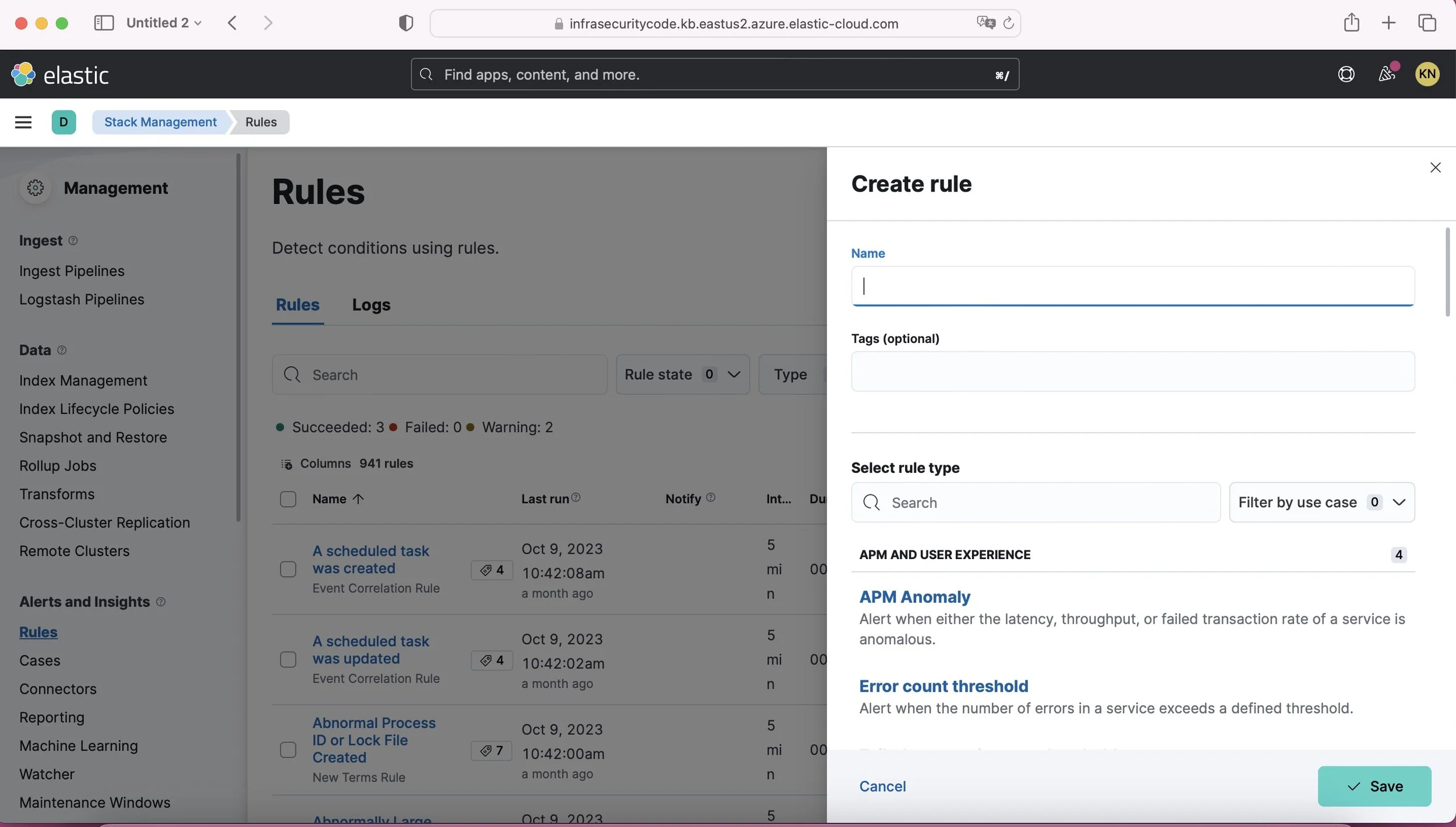This screenshot has height=827, width=1456.
Task: Open the Columns configuration icon
Action: 287,464
